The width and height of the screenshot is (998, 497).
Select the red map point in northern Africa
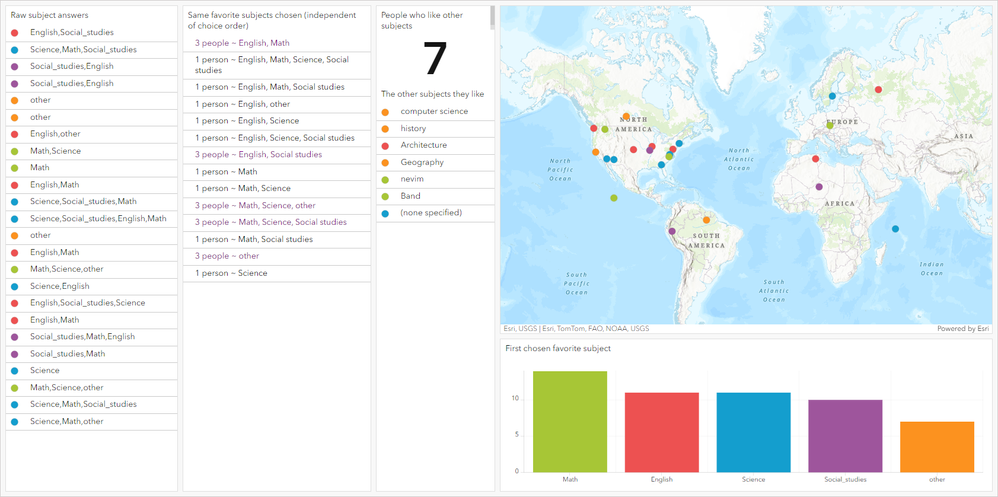(x=816, y=159)
